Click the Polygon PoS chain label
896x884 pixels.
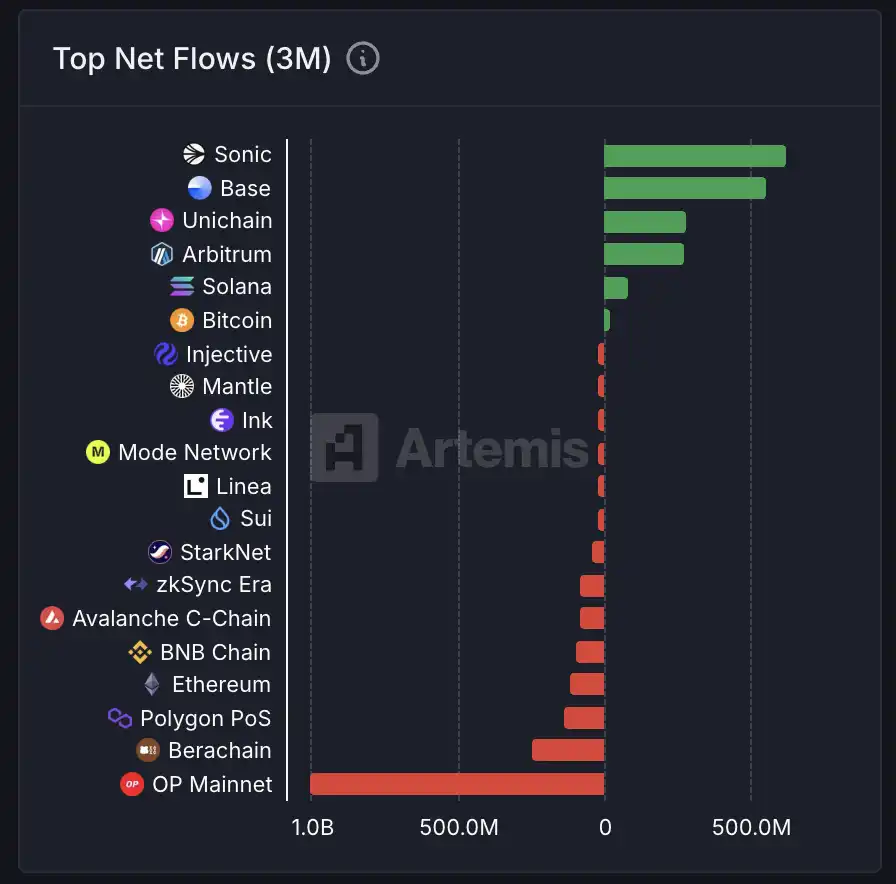tap(205, 718)
